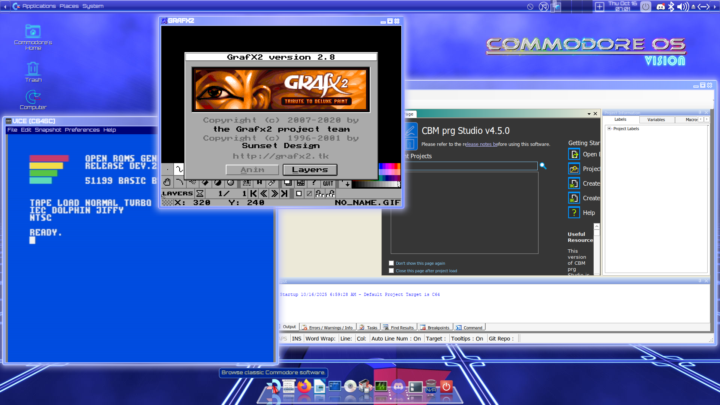This screenshot has width=720, height=405.
Task: Click the Quit button in the GrafX2 toolbar
Action: pyautogui.click(x=328, y=183)
